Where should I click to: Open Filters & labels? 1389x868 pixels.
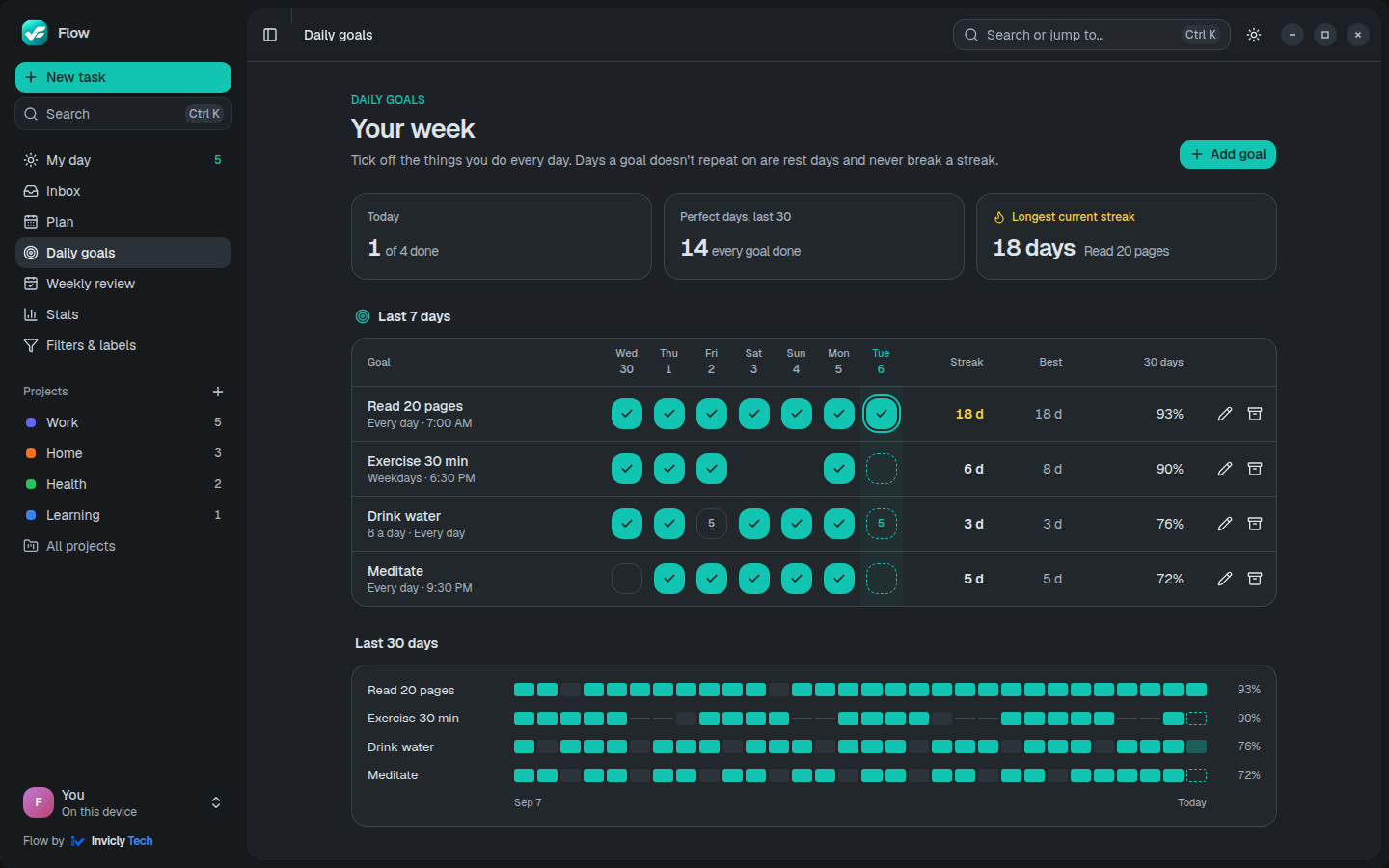pyautogui.click(x=123, y=345)
